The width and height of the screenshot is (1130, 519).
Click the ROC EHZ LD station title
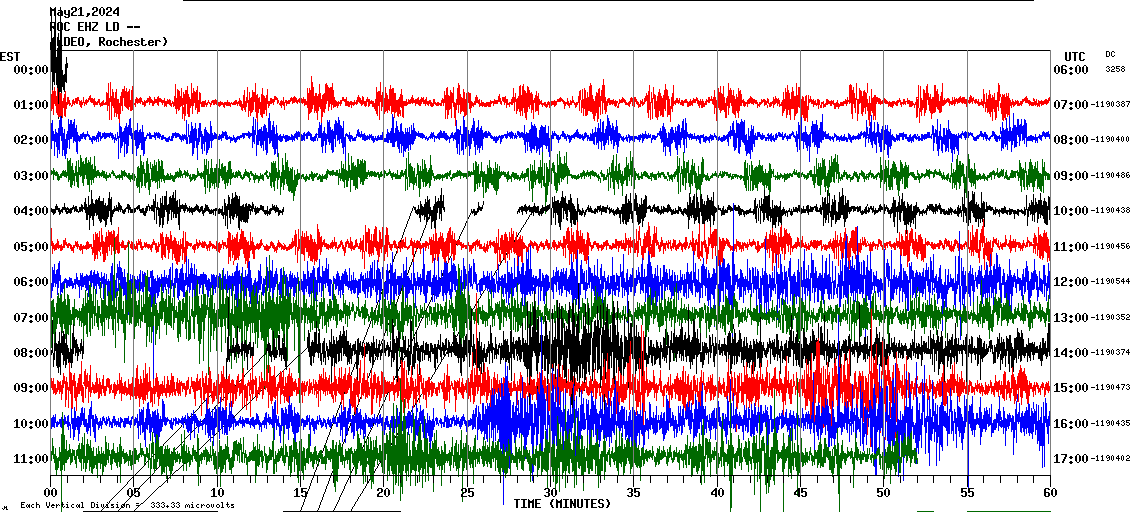95,27
